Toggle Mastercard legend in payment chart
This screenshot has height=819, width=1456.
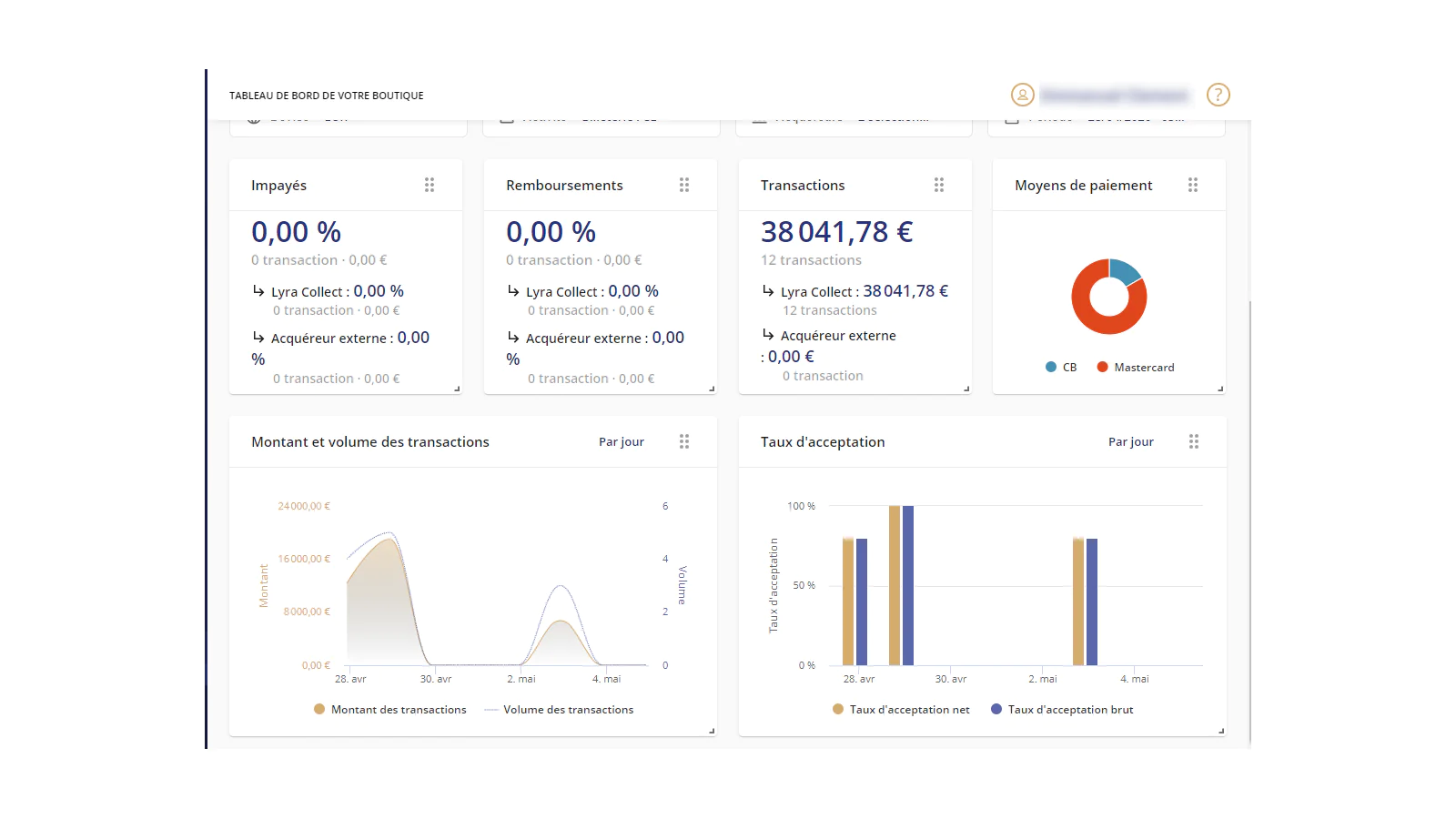(x=1136, y=368)
